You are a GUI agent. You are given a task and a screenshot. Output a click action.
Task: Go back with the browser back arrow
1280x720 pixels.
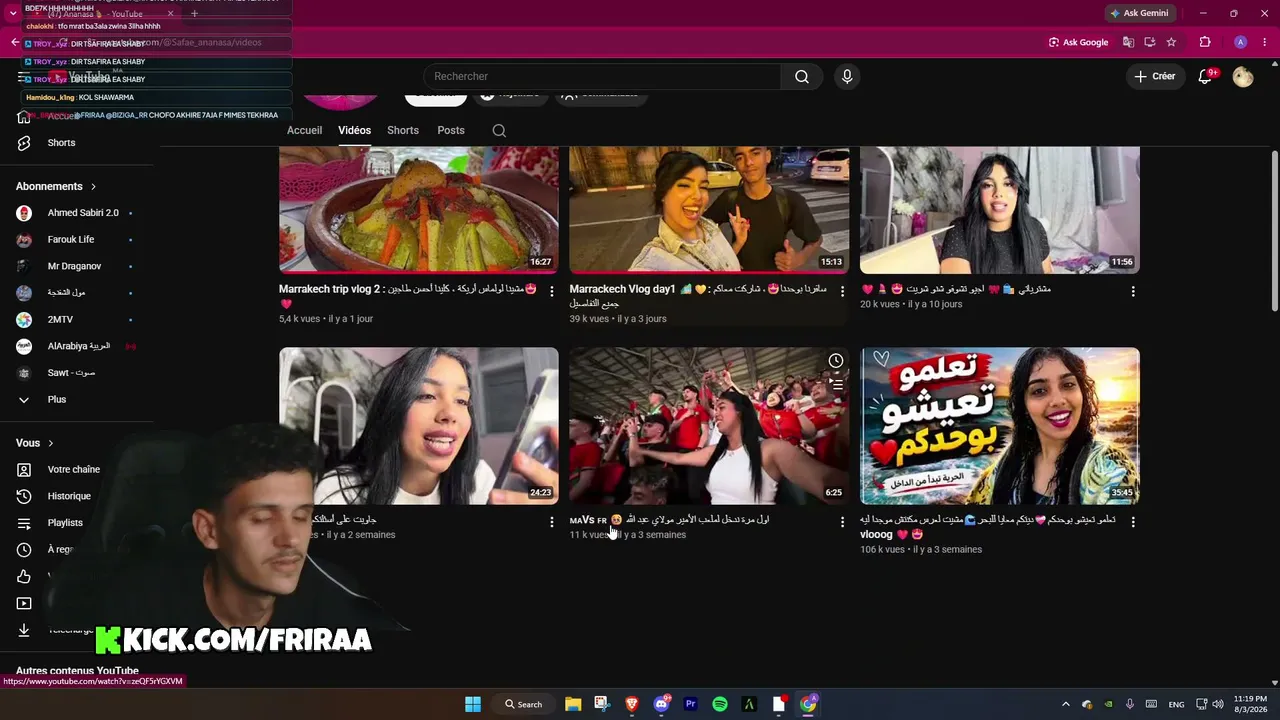(15, 42)
